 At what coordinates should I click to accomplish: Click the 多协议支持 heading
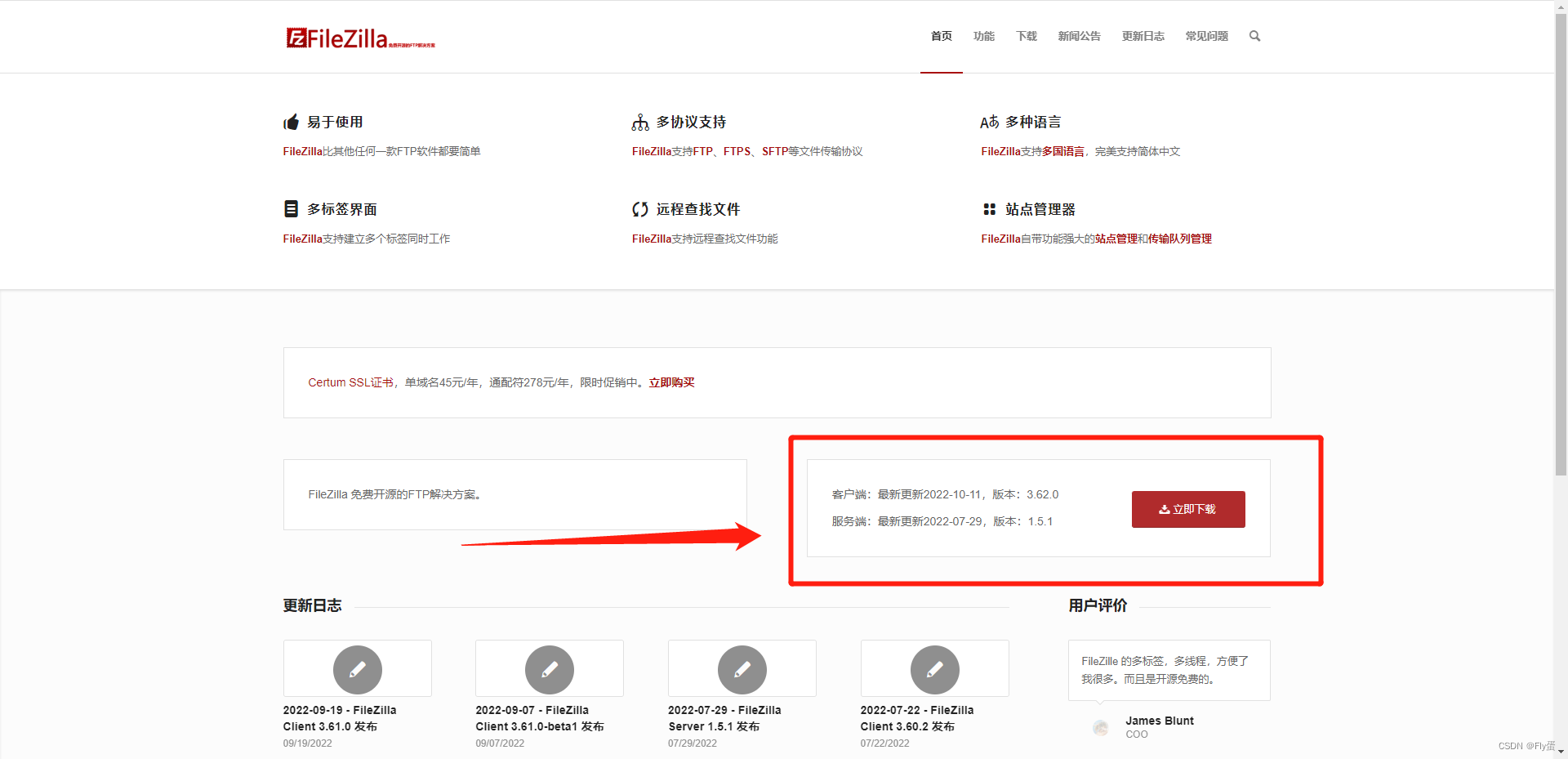click(x=691, y=122)
